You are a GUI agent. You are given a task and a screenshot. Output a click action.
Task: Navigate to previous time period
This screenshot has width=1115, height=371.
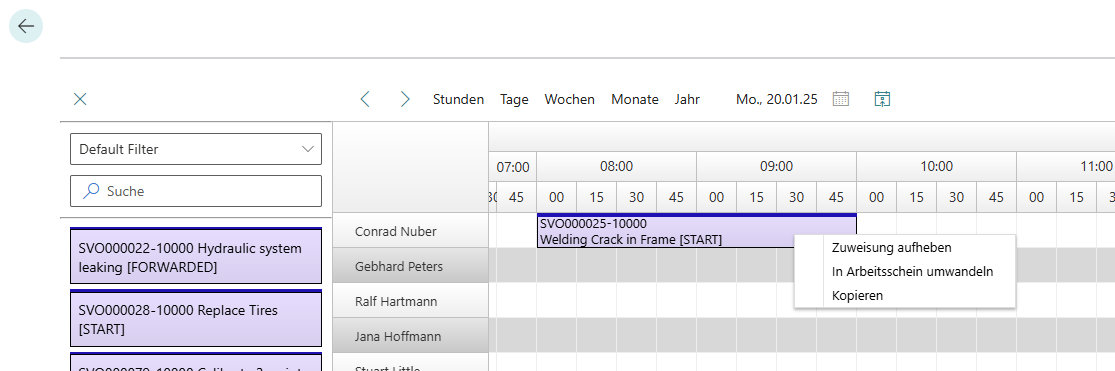366,100
